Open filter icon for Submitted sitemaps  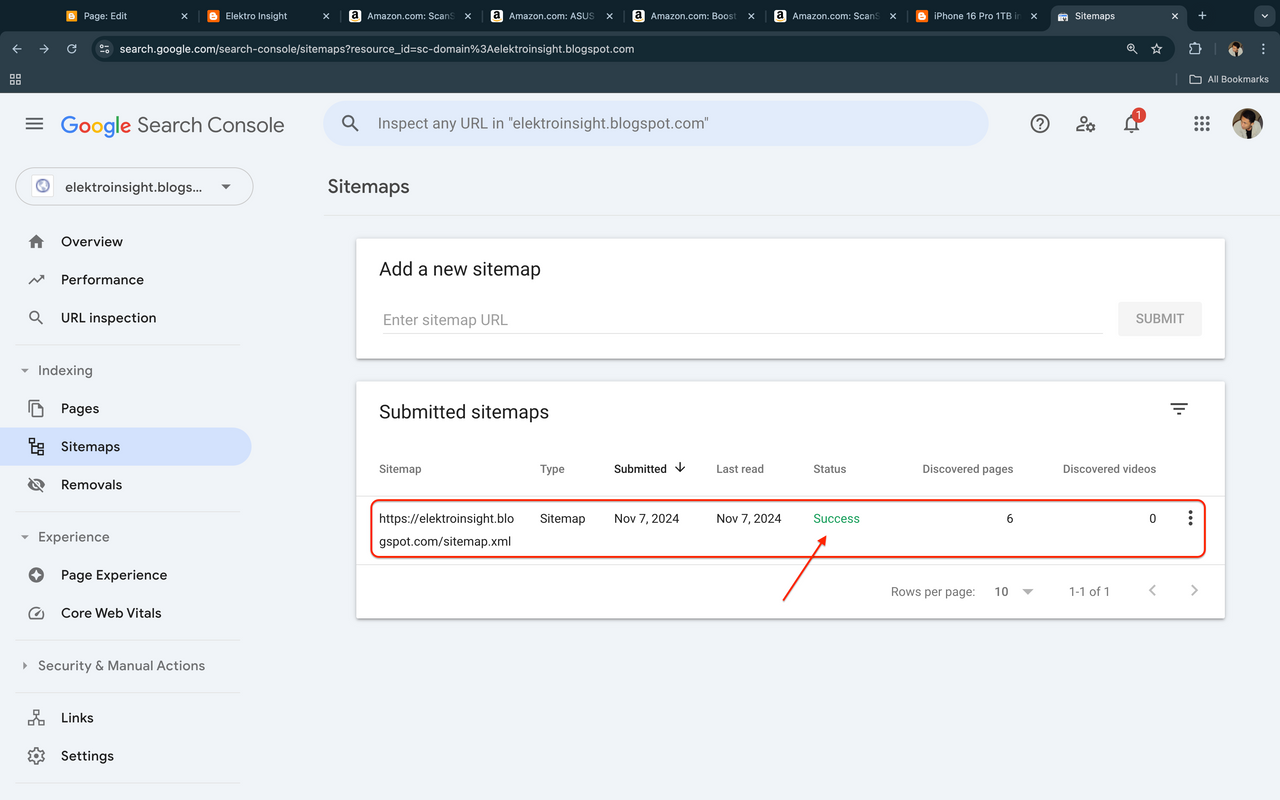(x=1179, y=409)
